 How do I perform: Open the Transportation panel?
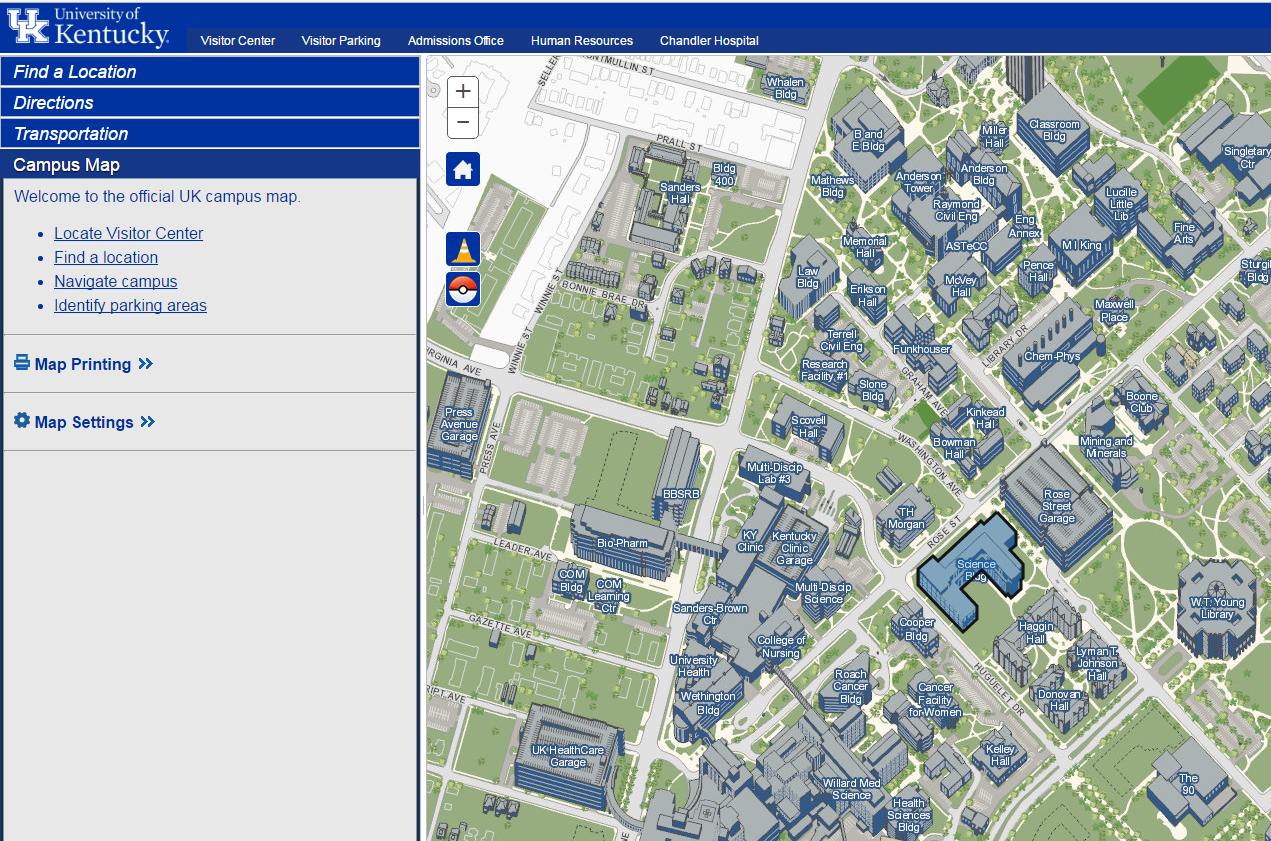tap(210, 134)
